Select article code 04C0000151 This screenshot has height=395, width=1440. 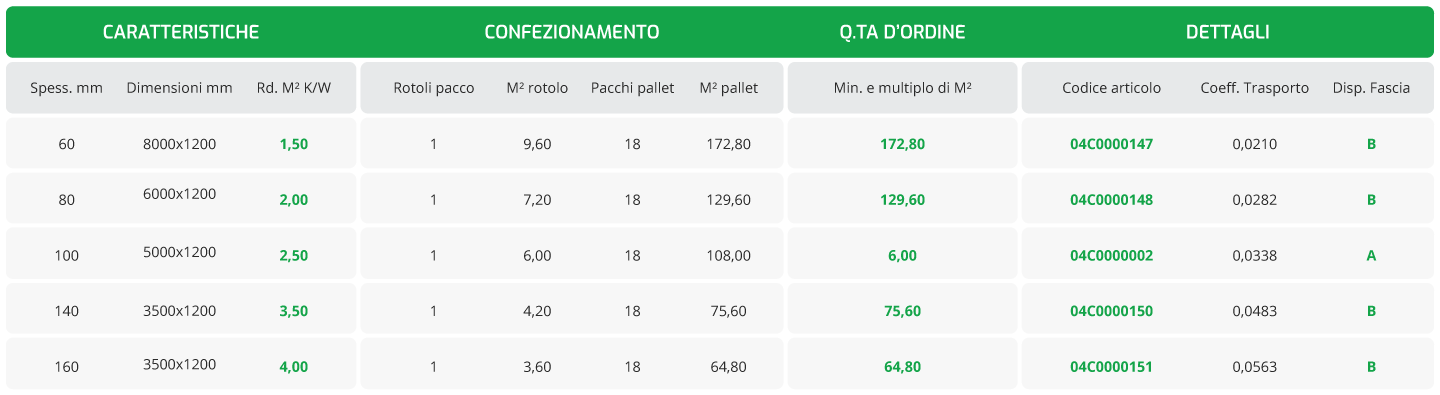coord(1111,367)
